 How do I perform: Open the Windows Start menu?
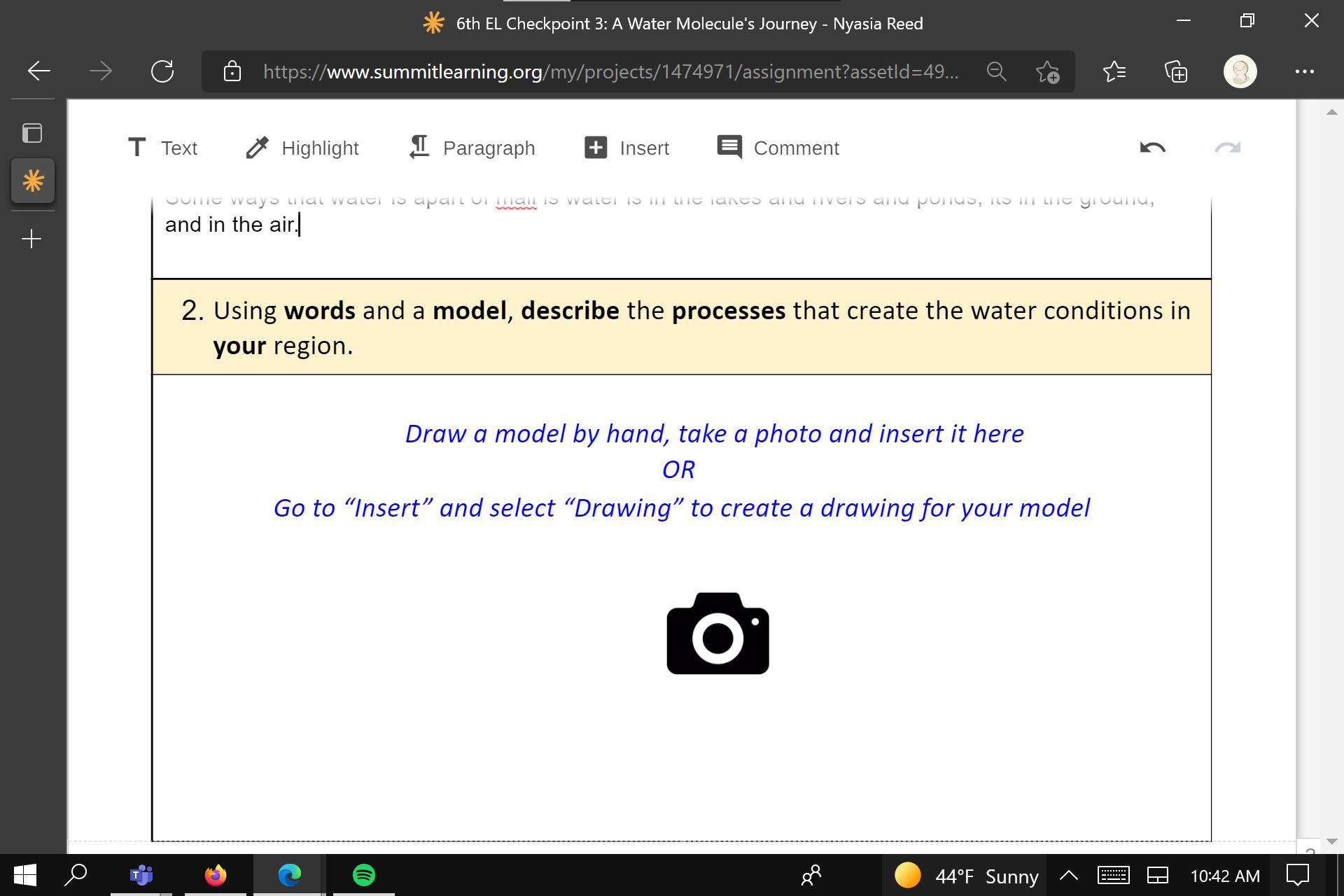click(x=25, y=875)
